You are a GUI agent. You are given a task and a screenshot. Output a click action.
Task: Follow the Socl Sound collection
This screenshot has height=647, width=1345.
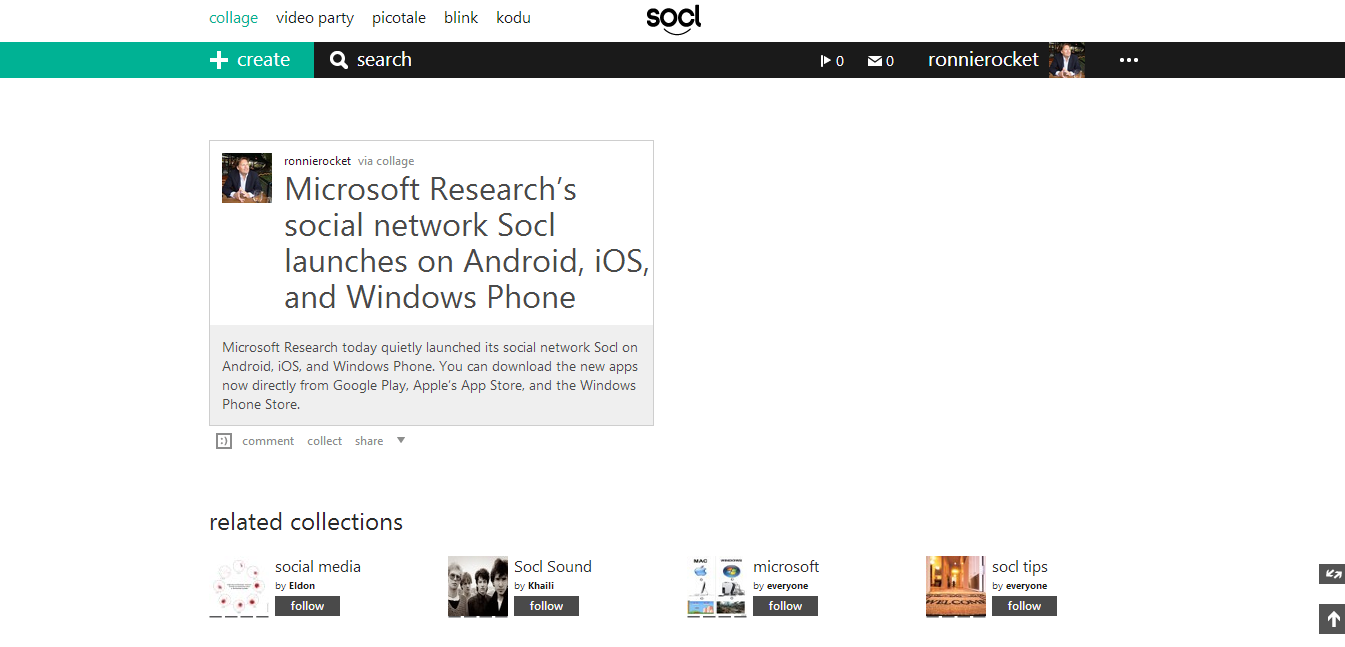[x=546, y=606]
